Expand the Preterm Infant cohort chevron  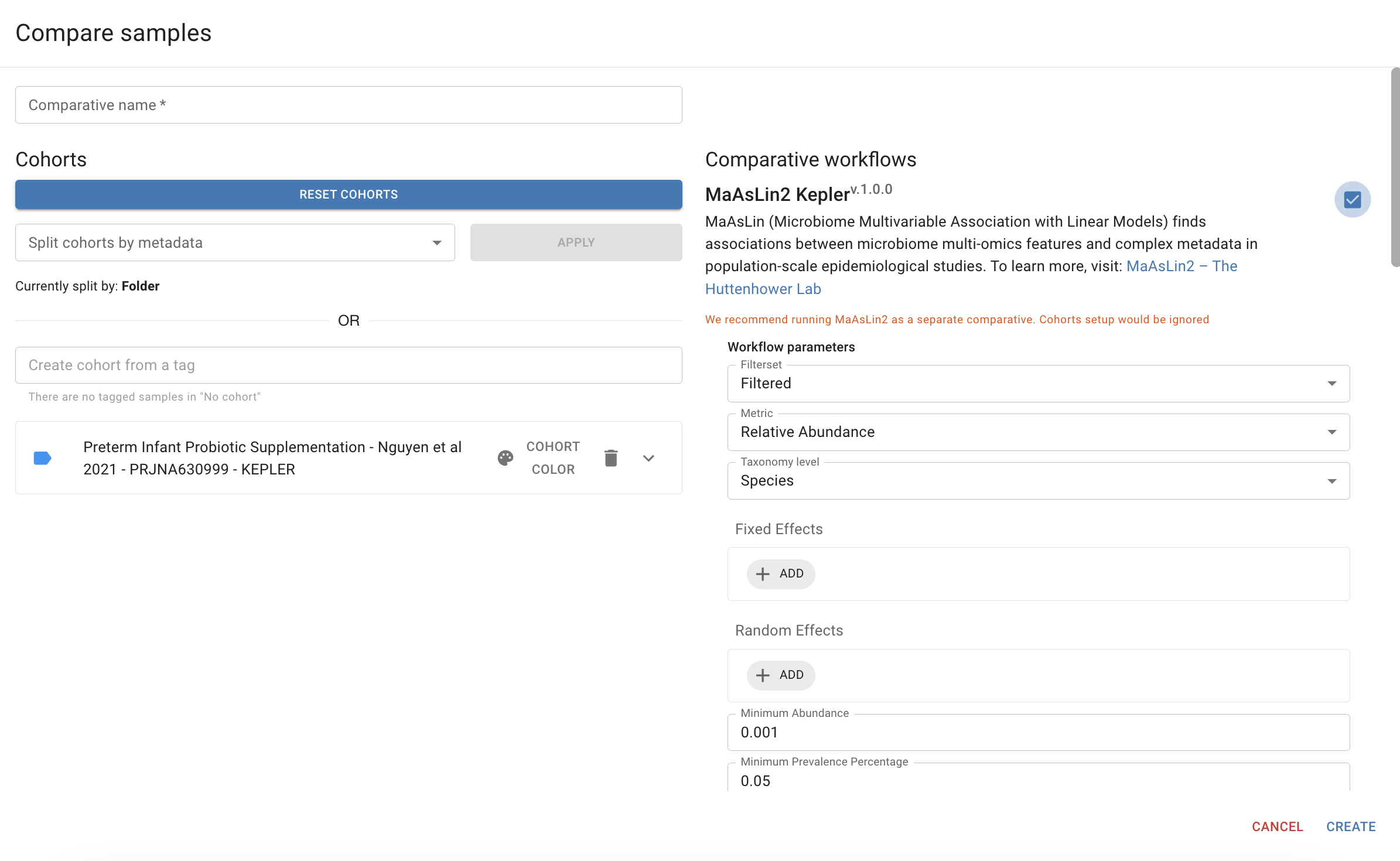pyautogui.click(x=648, y=458)
